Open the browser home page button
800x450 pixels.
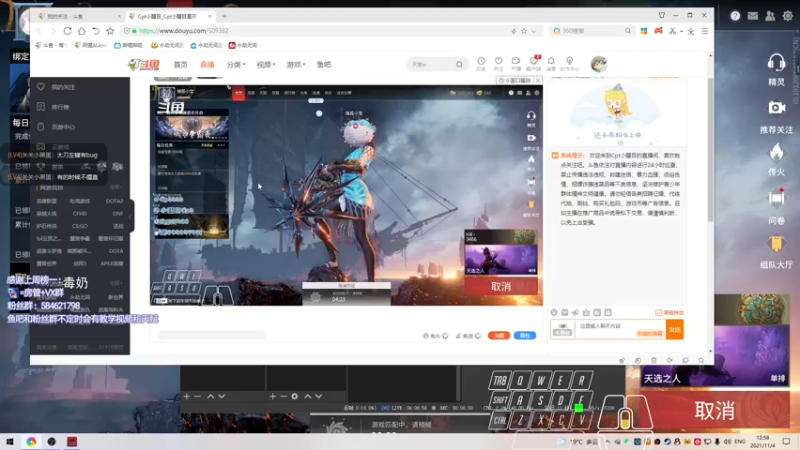(82, 31)
